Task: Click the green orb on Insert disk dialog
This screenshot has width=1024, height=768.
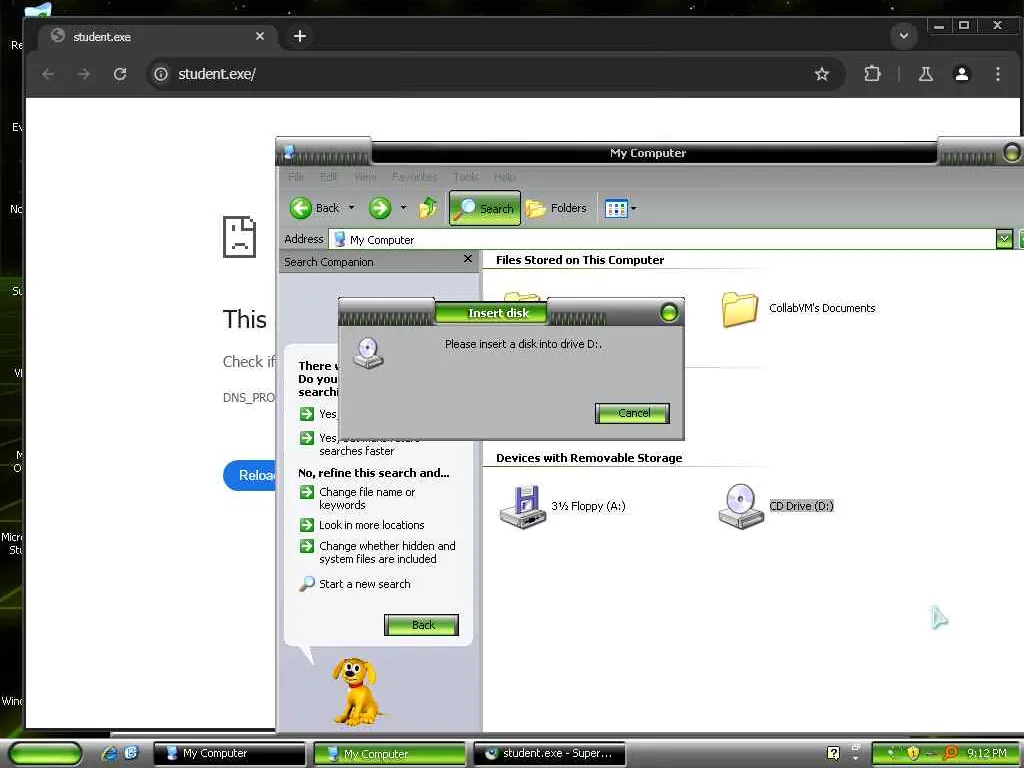Action: [669, 313]
